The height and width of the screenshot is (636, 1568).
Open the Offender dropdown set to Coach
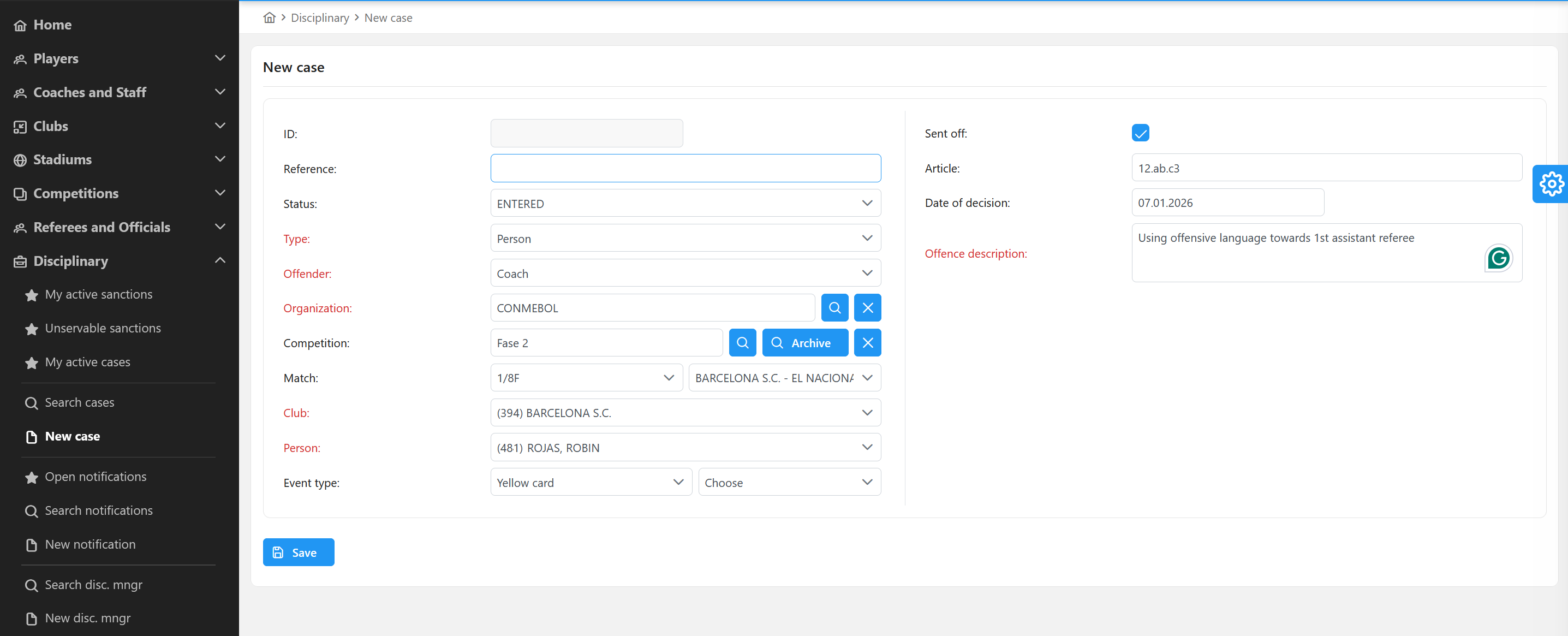pos(685,274)
